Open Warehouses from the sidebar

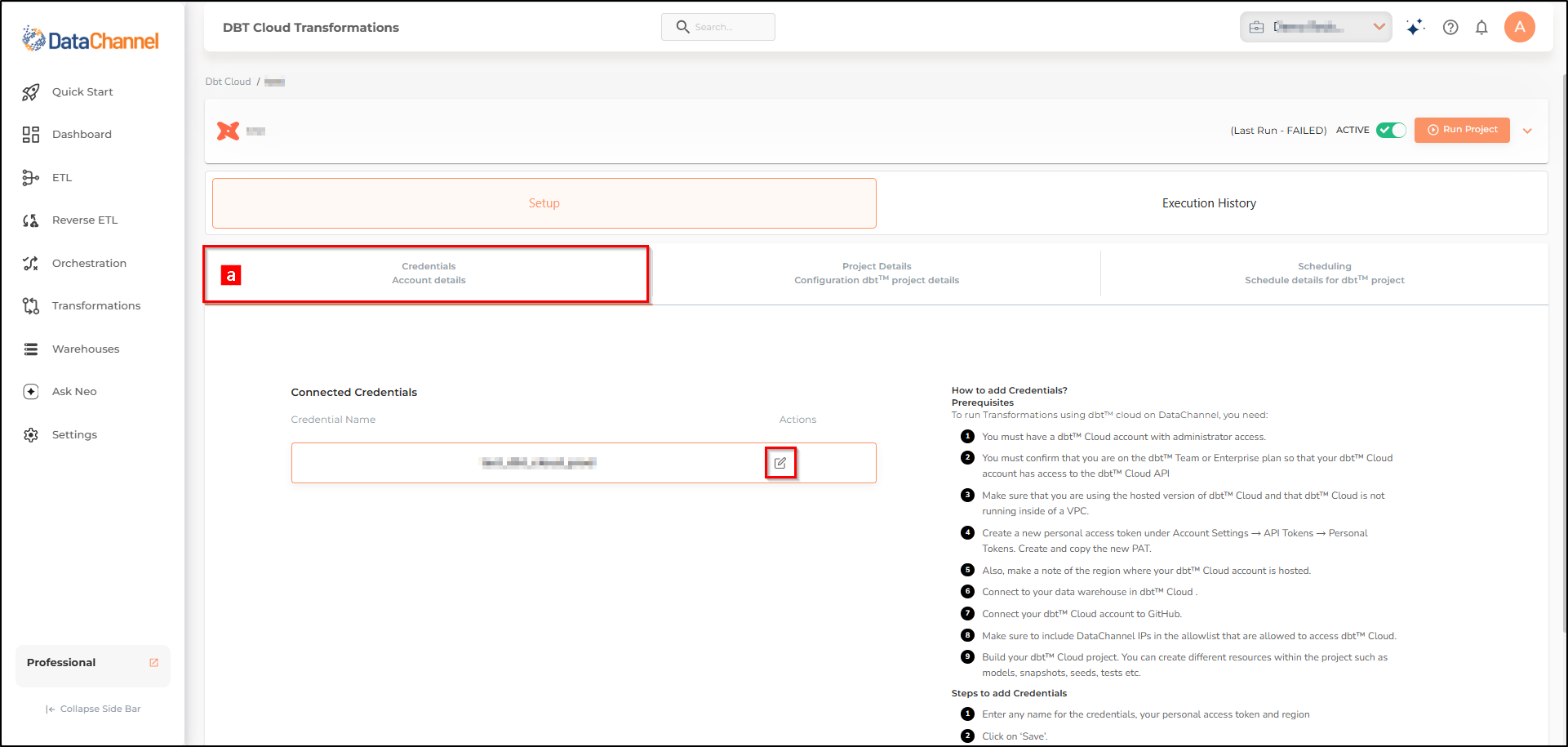point(86,349)
